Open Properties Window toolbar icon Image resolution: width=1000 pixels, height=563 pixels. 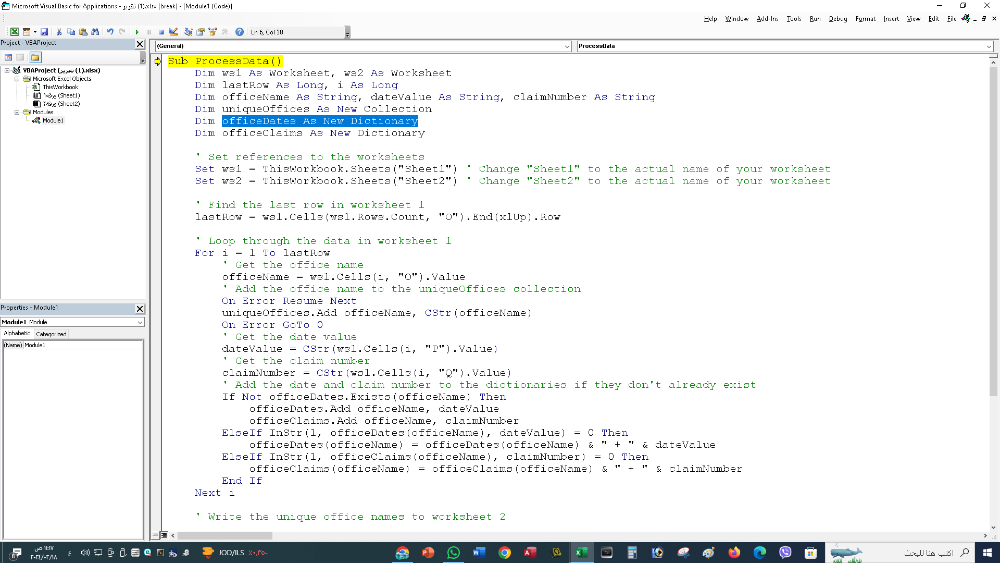pos(200,32)
